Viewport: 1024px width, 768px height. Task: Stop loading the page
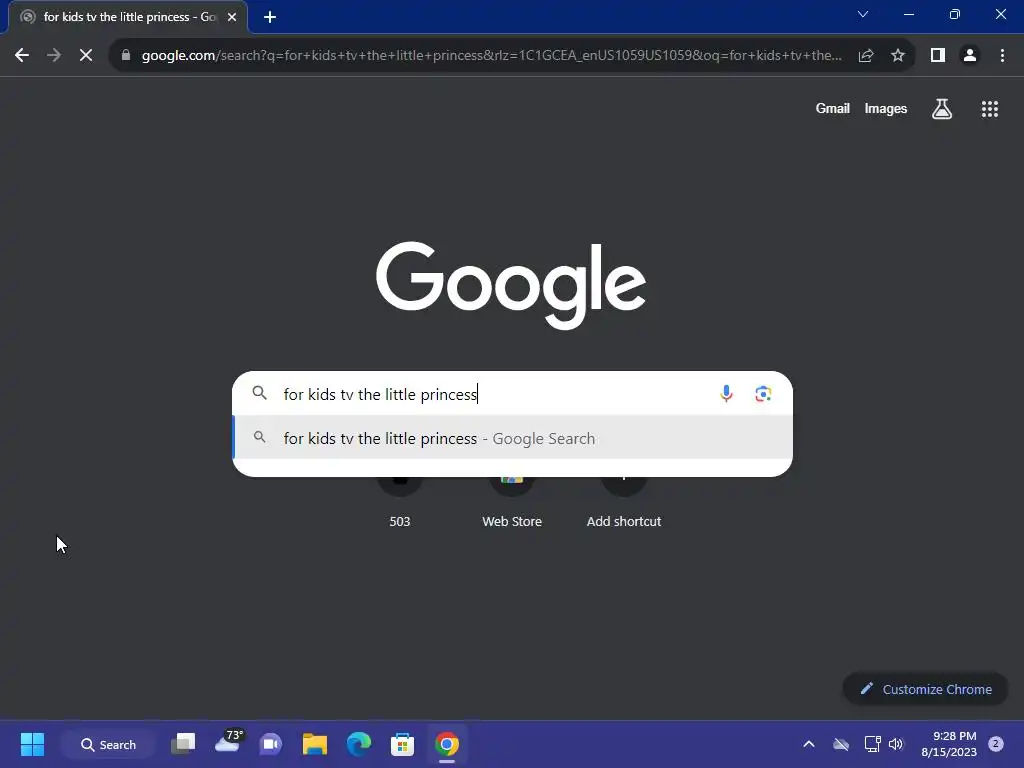coord(86,56)
